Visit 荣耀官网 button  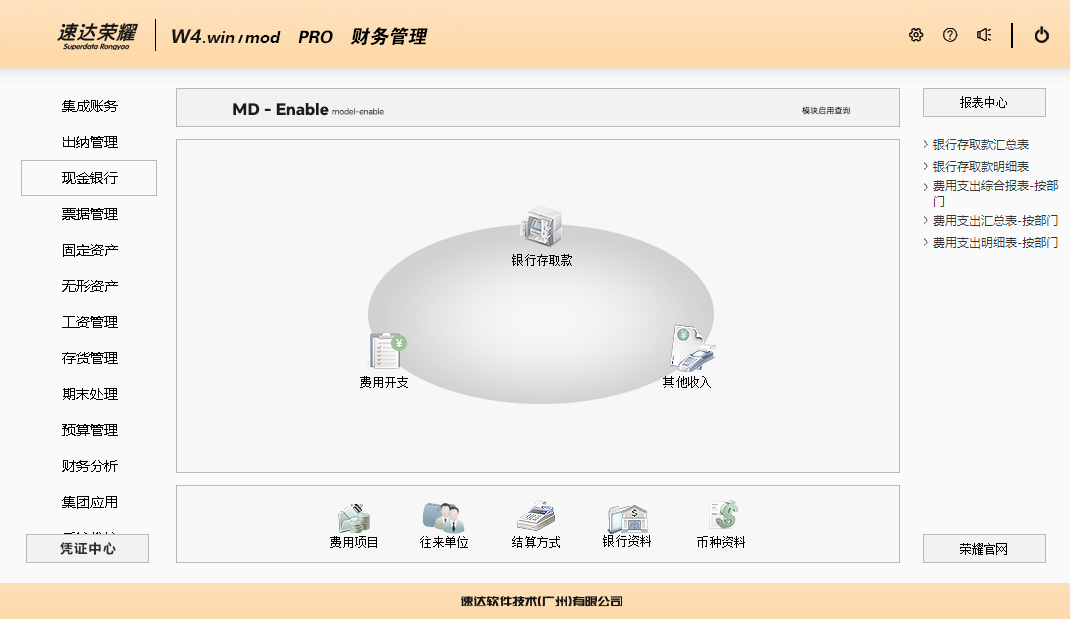click(984, 548)
